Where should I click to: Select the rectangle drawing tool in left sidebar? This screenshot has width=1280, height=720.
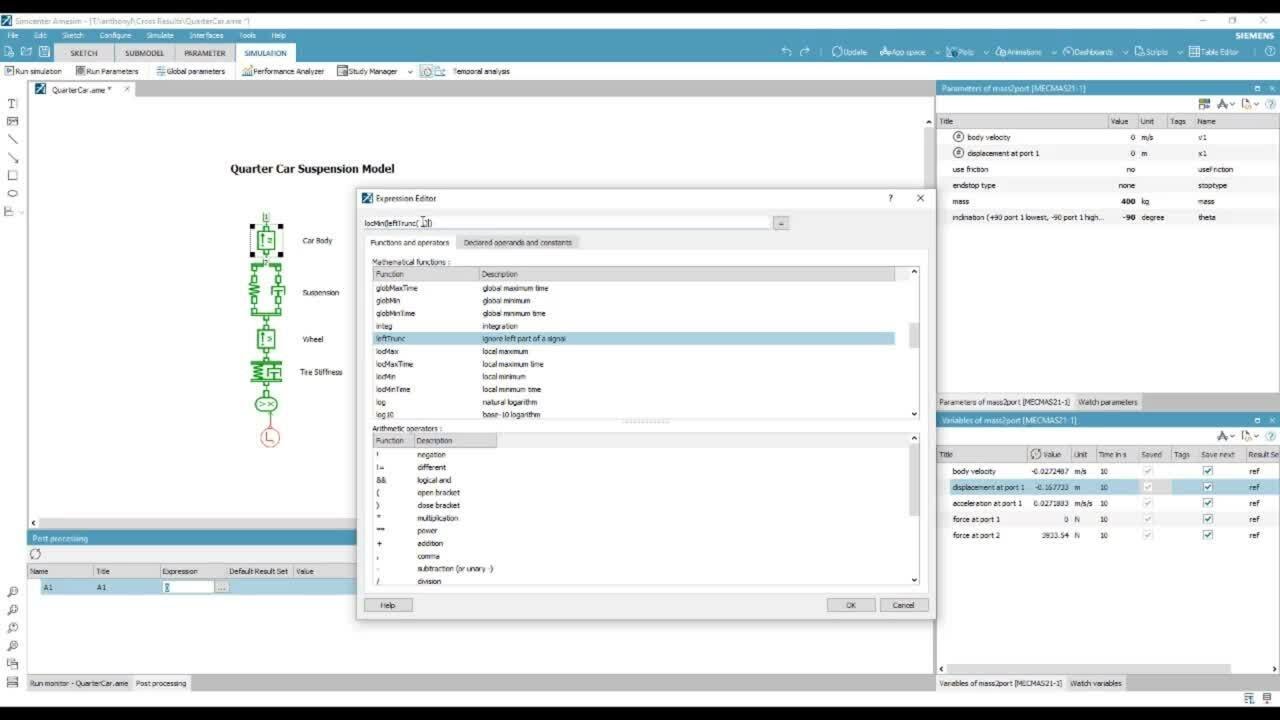[x=12, y=175]
